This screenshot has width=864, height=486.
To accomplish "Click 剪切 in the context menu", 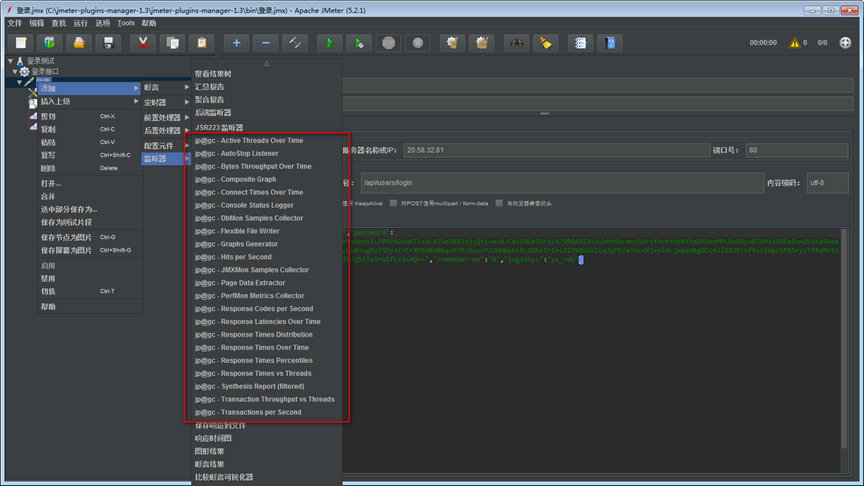I will pyautogui.click(x=89, y=116).
